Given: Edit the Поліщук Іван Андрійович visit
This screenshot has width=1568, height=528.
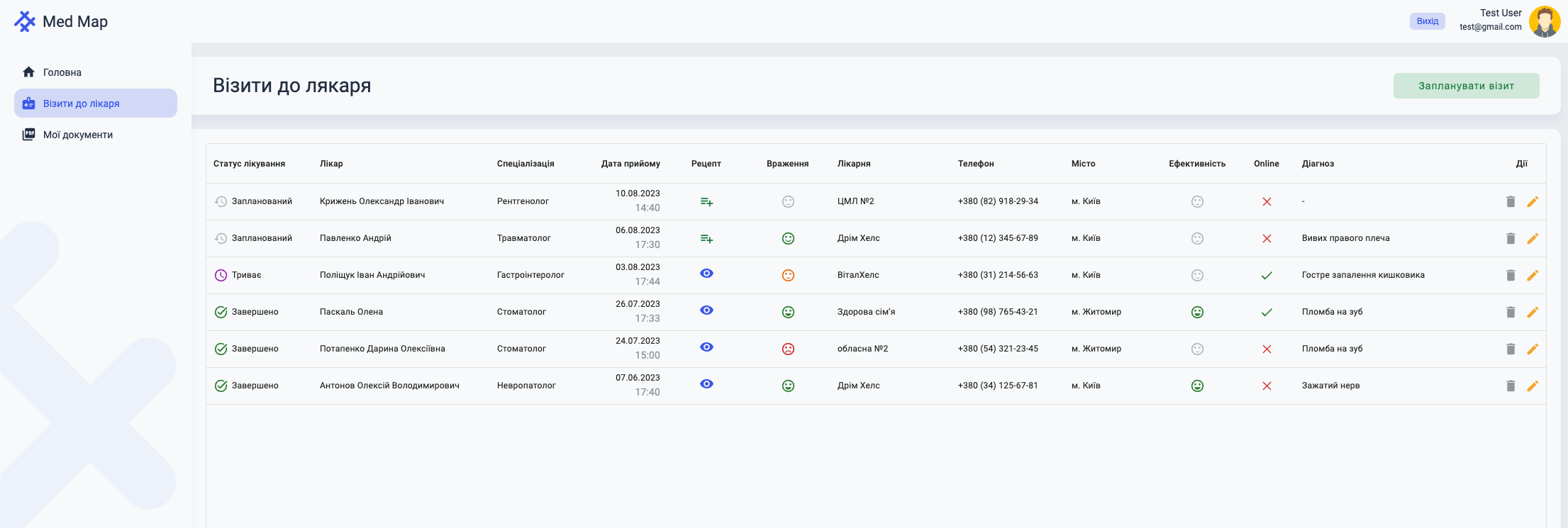Looking at the screenshot, I should [x=1533, y=275].
